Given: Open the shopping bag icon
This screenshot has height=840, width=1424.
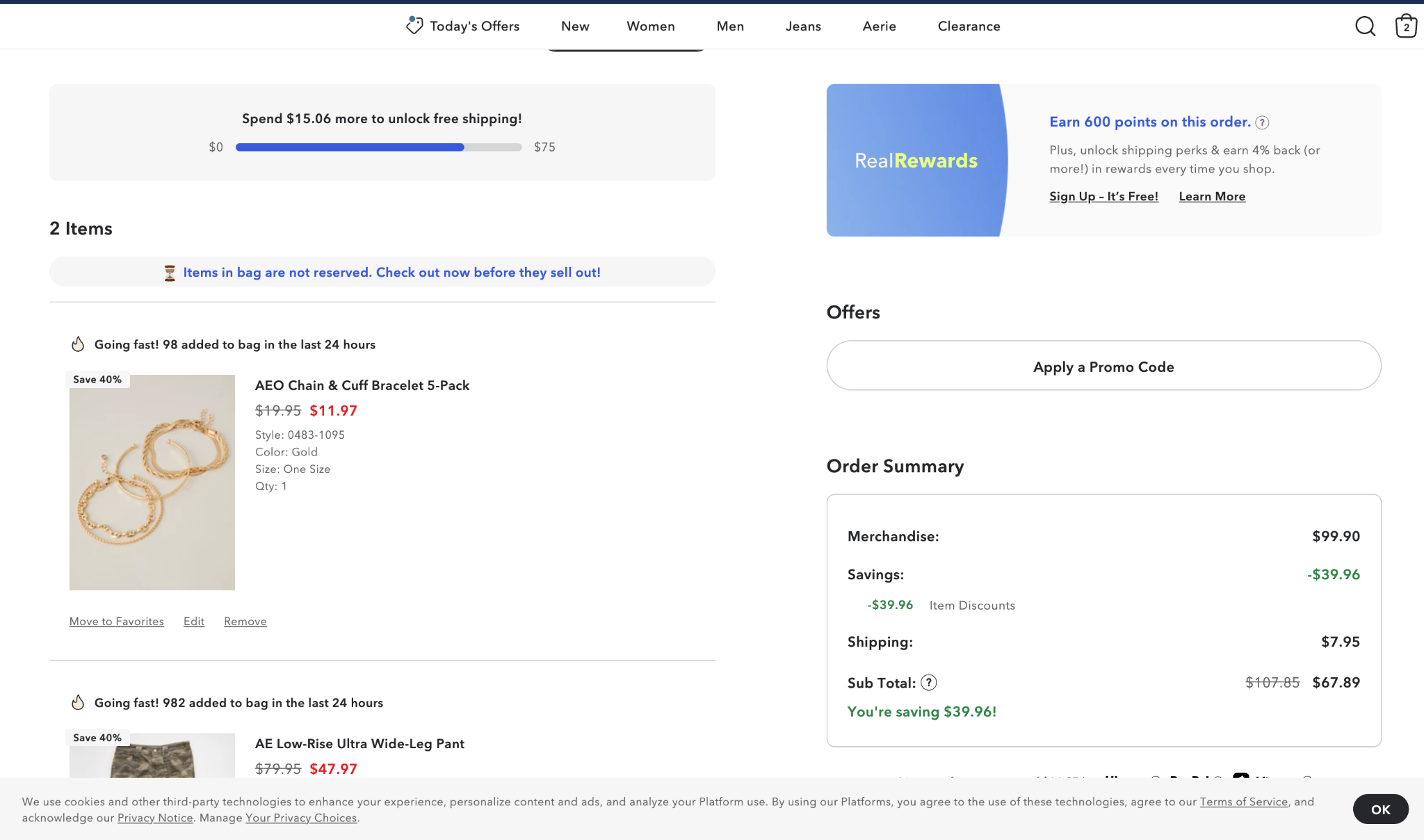Looking at the screenshot, I should pyautogui.click(x=1406, y=26).
